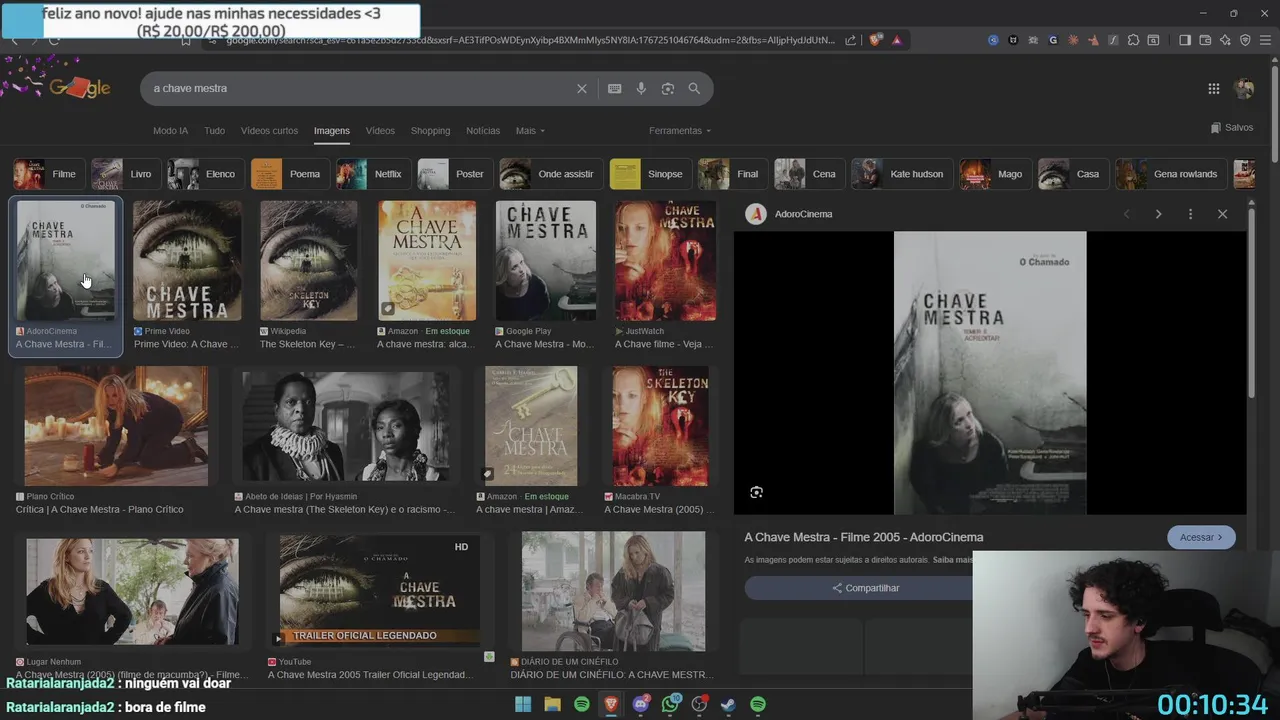
Task: Open the Brave hamburger menu
Action: click(1265, 40)
